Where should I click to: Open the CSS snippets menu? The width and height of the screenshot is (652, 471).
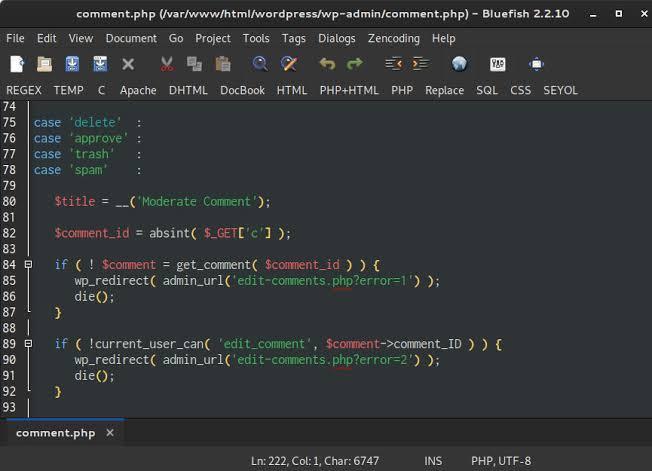point(520,90)
